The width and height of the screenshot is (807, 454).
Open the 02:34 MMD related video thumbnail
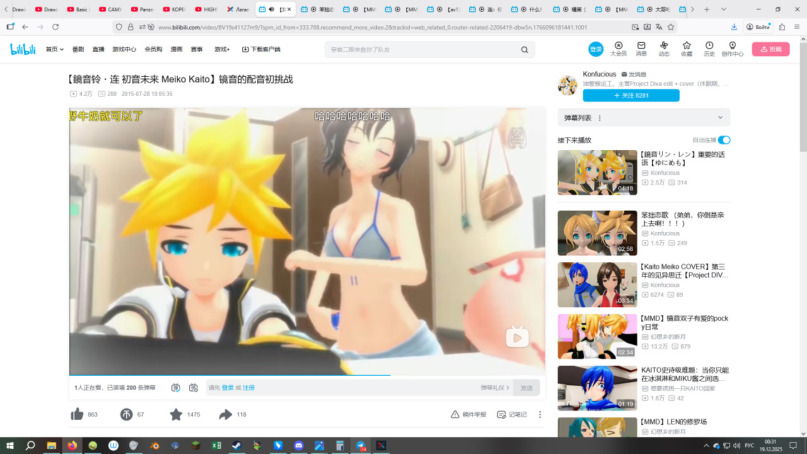point(597,336)
